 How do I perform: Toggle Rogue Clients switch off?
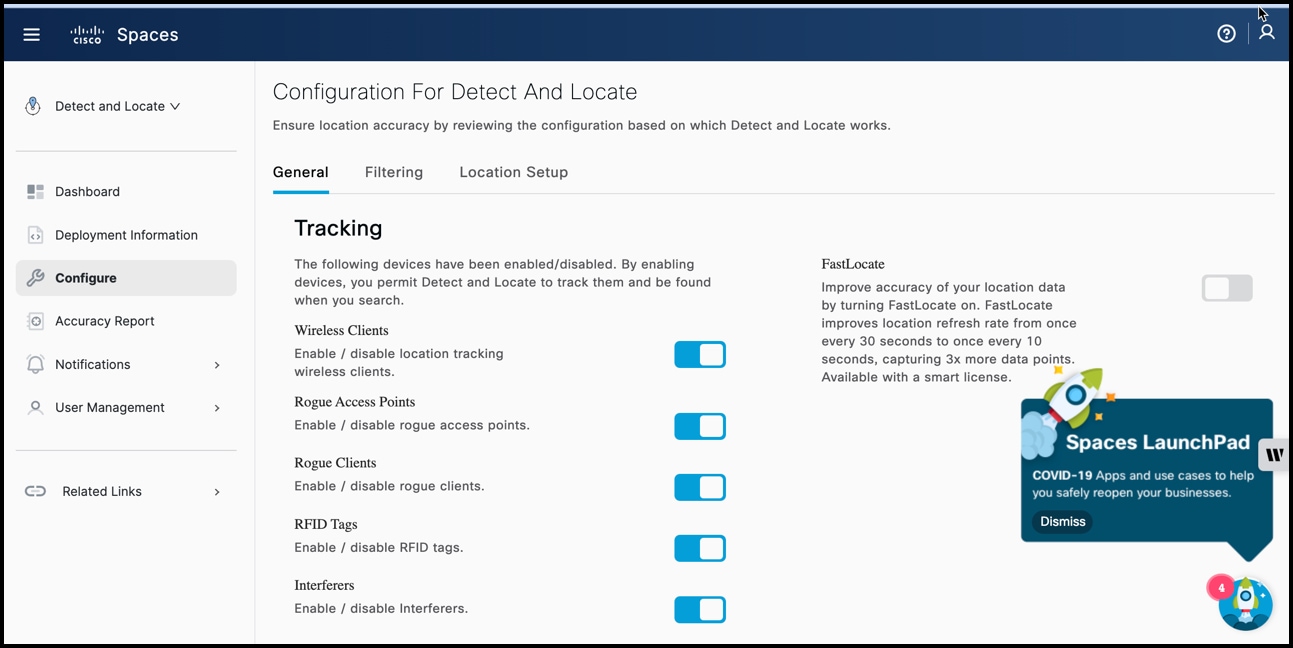[700, 488]
